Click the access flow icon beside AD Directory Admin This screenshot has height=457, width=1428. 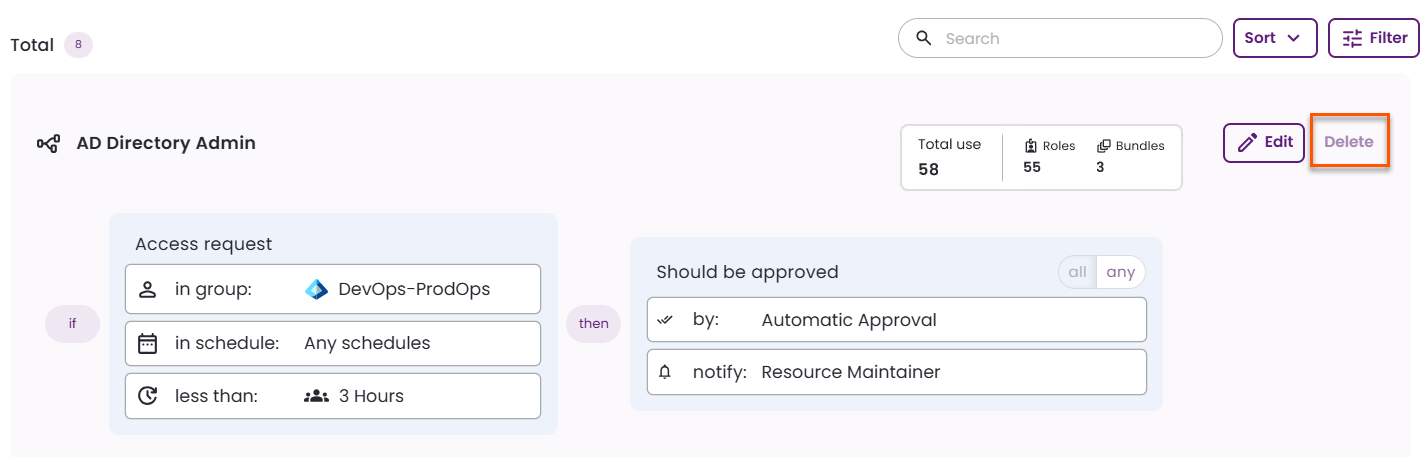click(48, 144)
